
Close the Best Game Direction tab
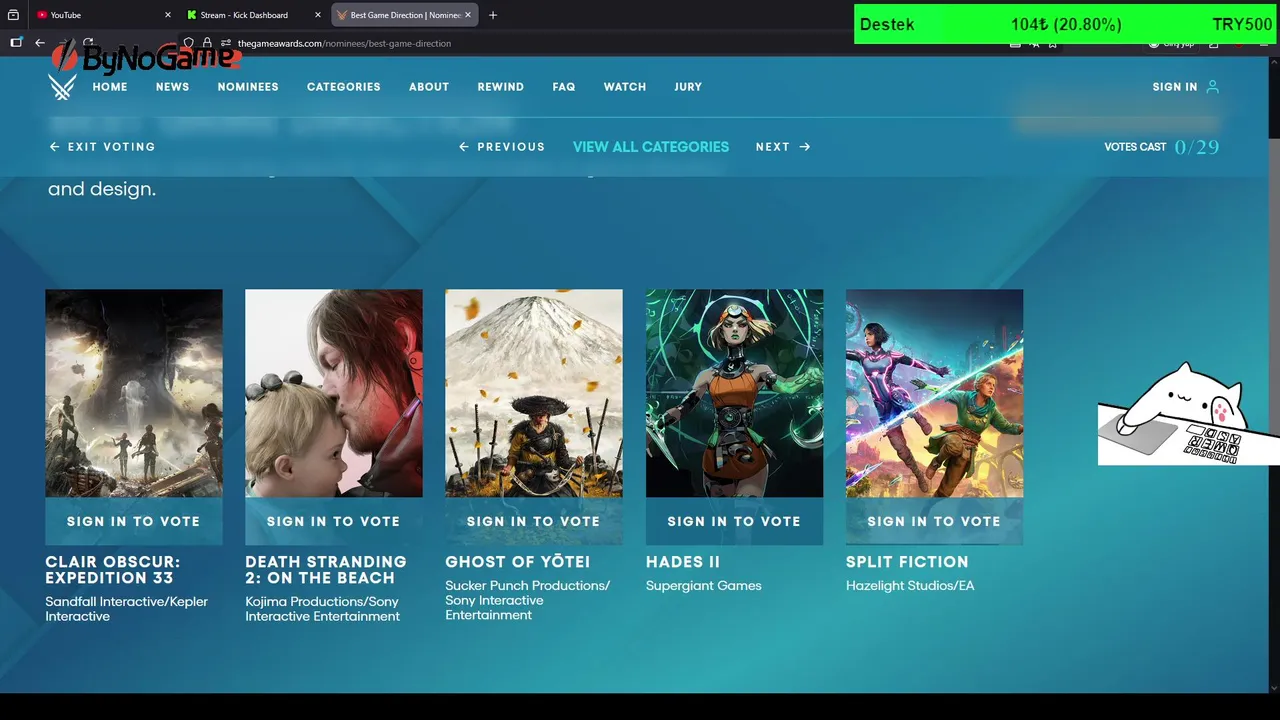point(469,15)
